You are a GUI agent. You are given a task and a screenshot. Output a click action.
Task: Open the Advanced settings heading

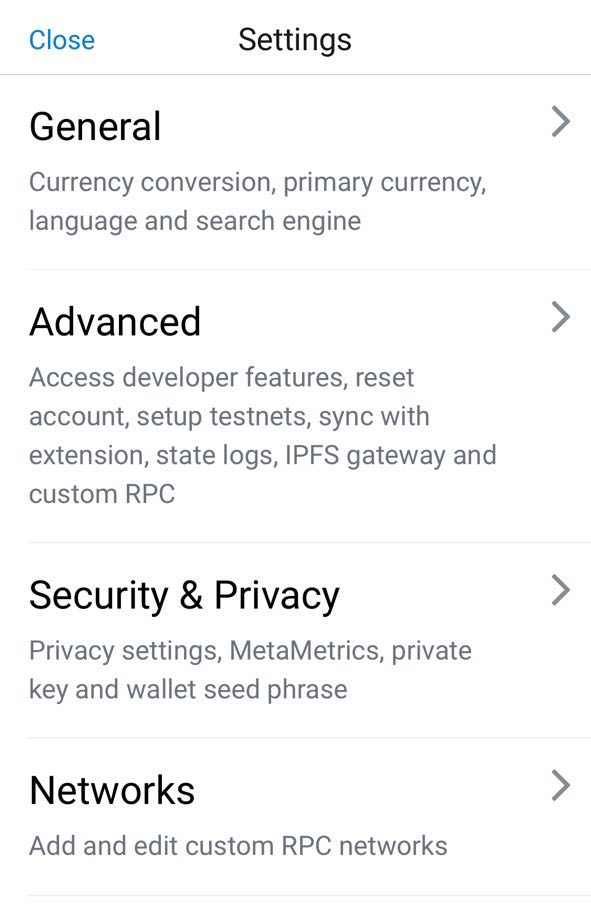[x=115, y=322]
